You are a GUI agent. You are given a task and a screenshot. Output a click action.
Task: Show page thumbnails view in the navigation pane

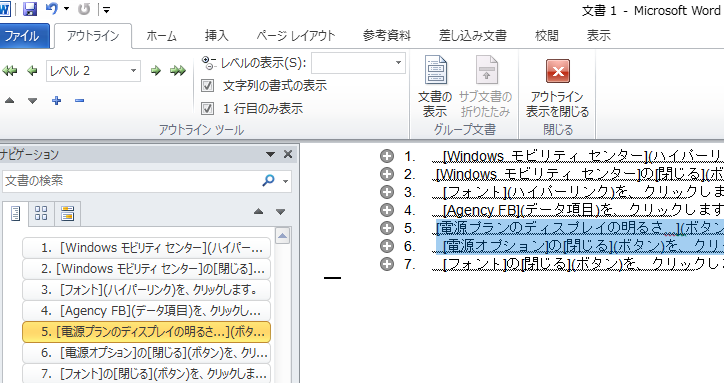coord(41,213)
